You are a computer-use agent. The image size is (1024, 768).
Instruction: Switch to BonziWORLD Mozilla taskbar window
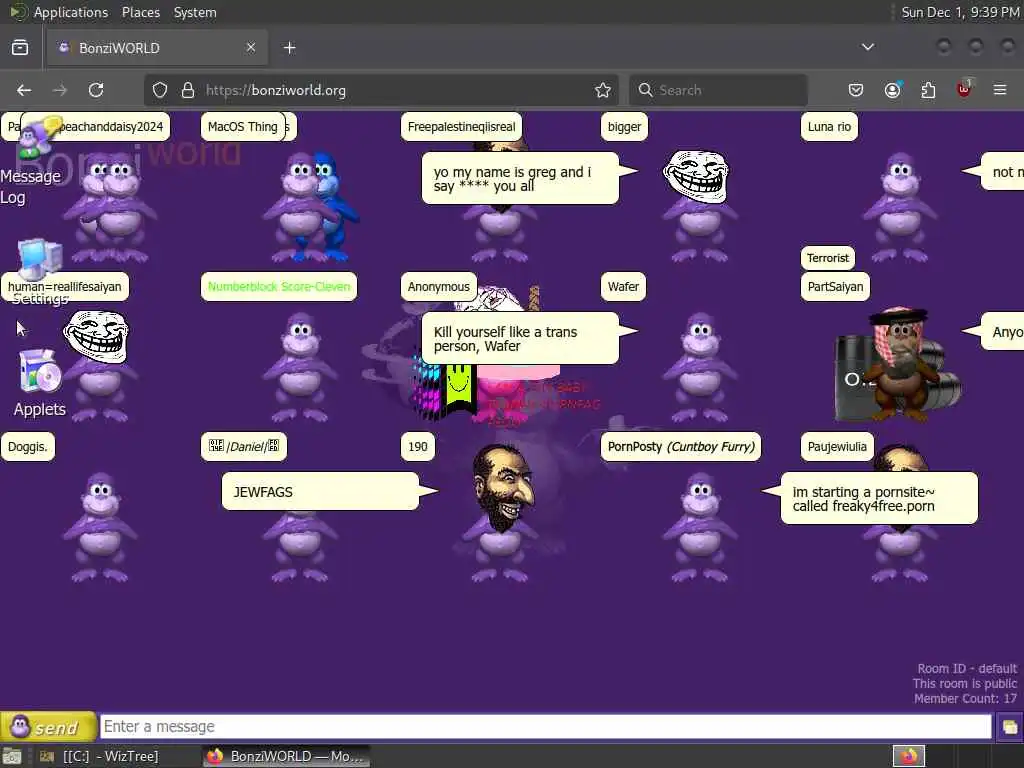click(287, 756)
